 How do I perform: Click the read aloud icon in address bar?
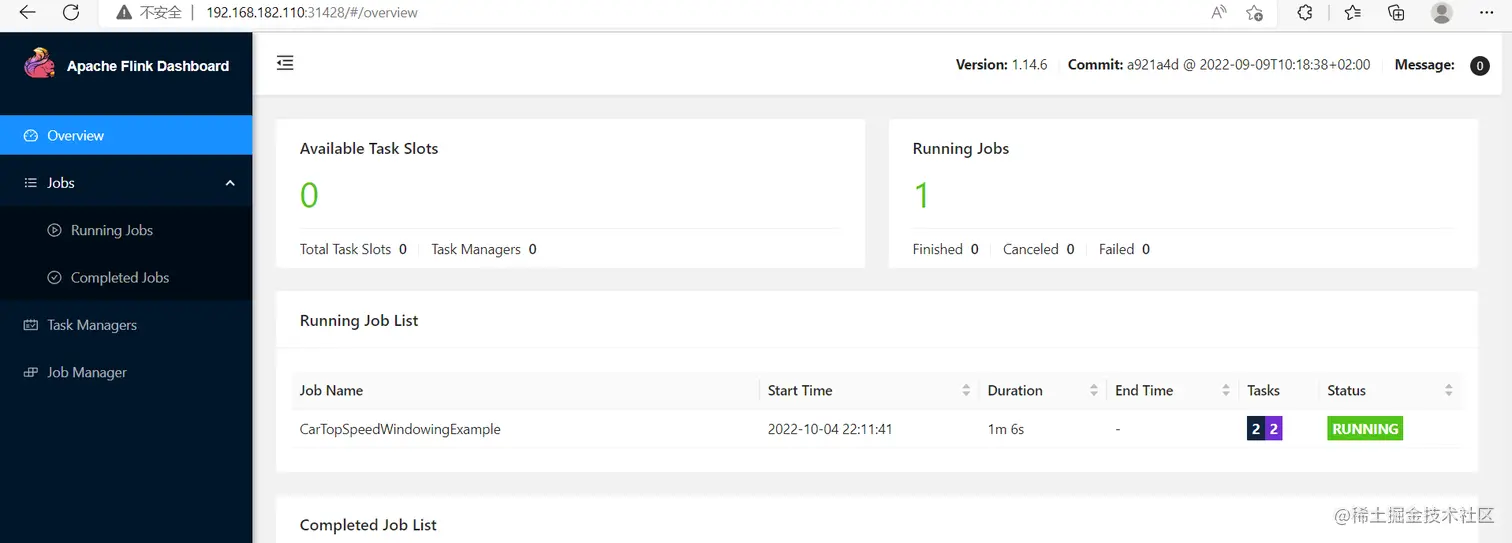pyautogui.click(x=1218, y=13)
